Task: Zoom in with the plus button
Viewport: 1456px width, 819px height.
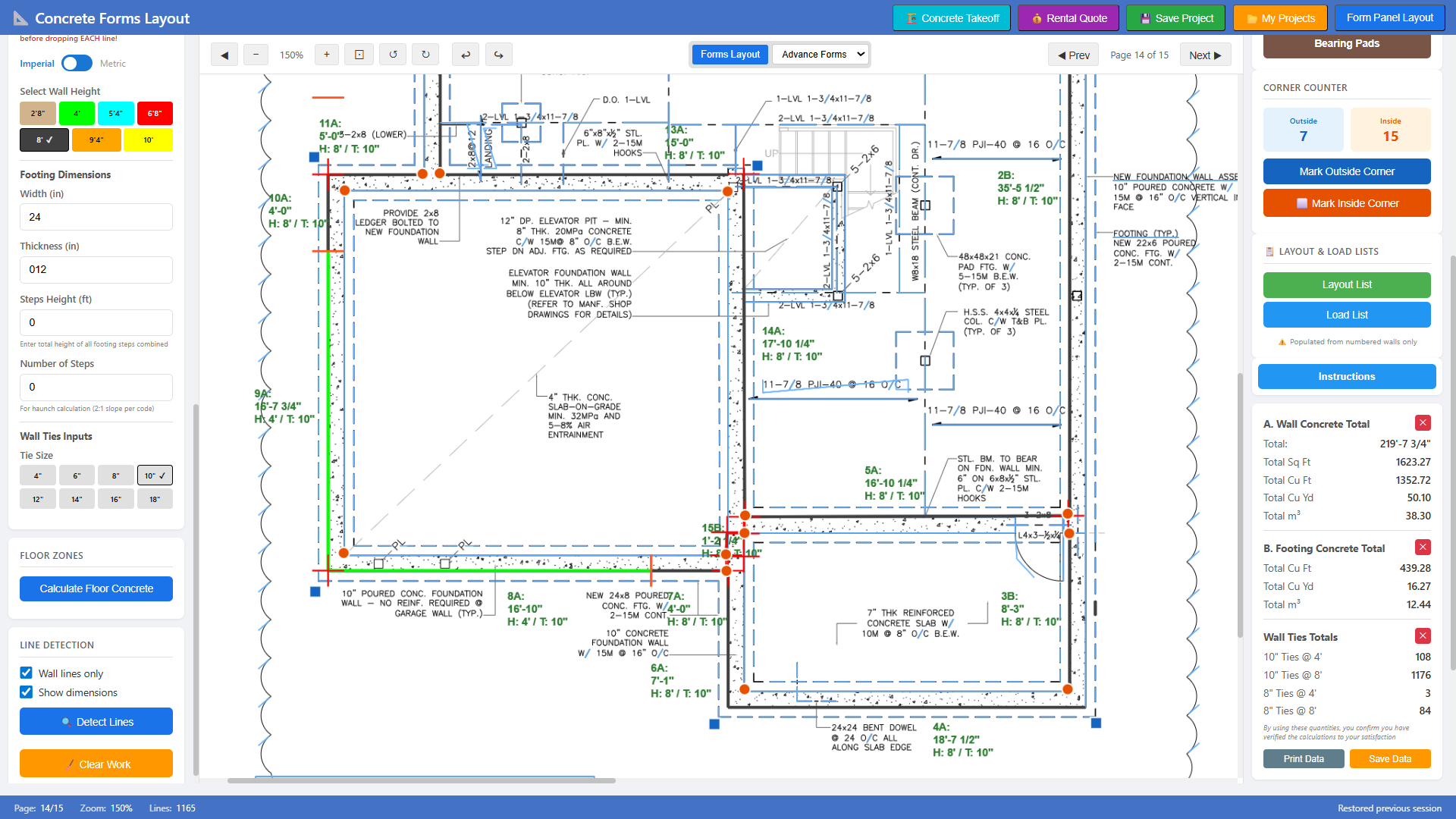Action: click(327, 55)
